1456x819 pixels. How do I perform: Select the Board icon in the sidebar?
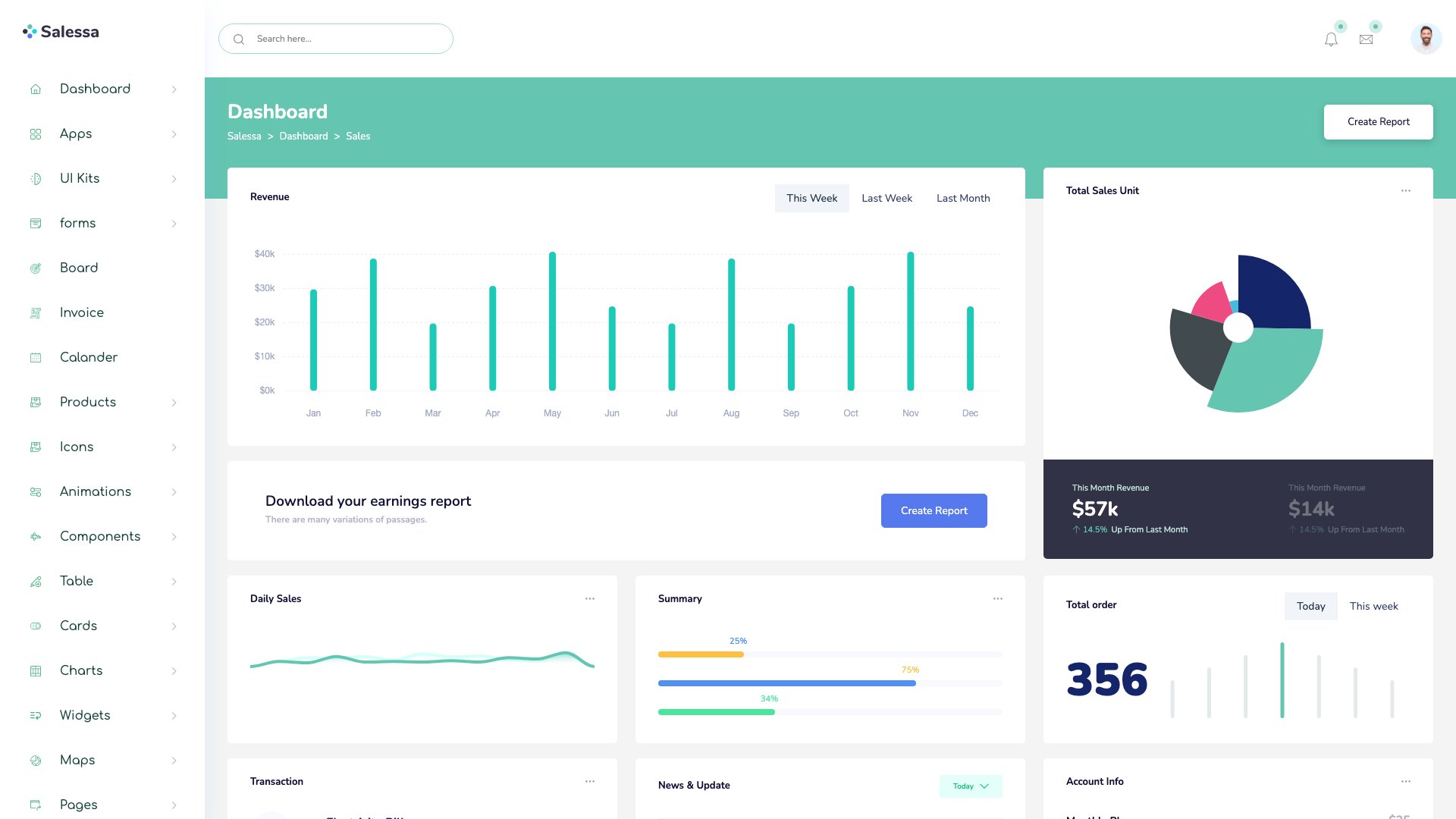[36, 268]
